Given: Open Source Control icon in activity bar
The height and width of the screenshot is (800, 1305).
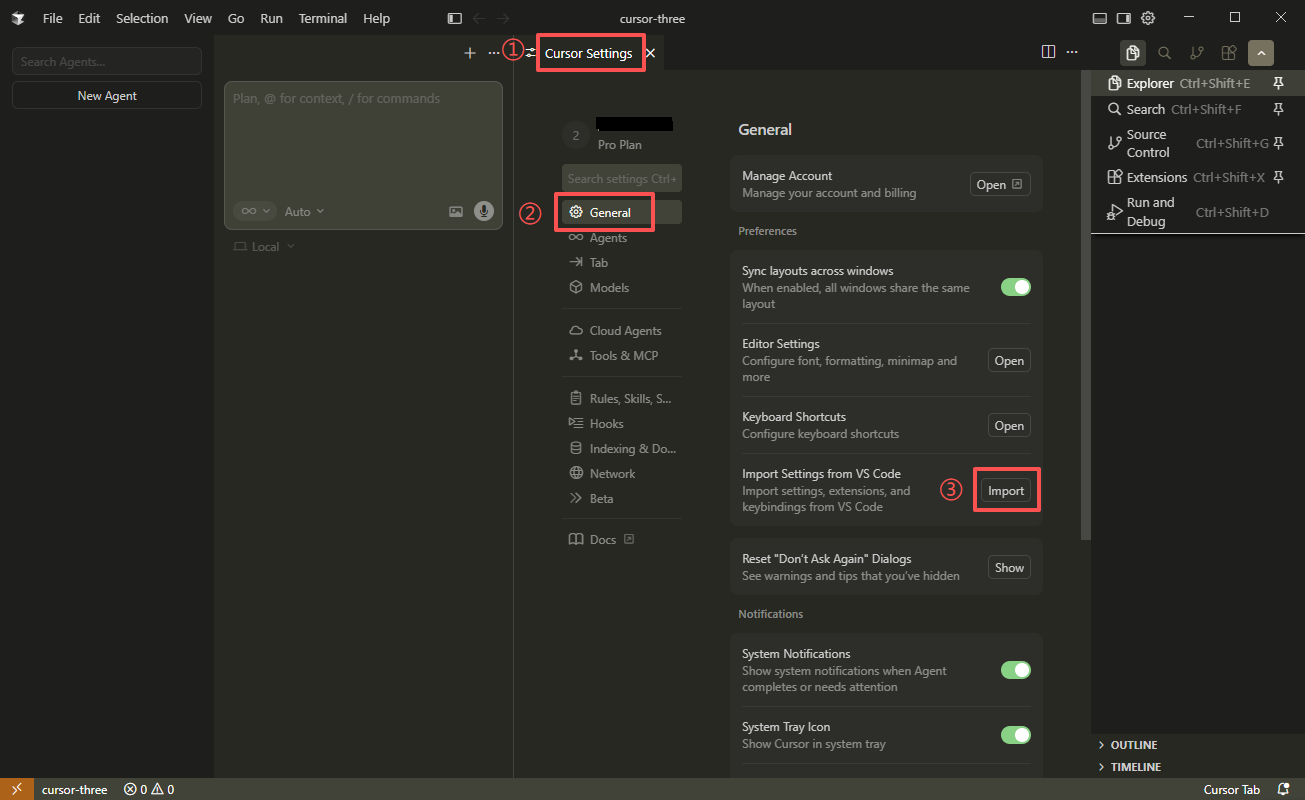Looking at the screenshot, I should tap(1197, 53).
